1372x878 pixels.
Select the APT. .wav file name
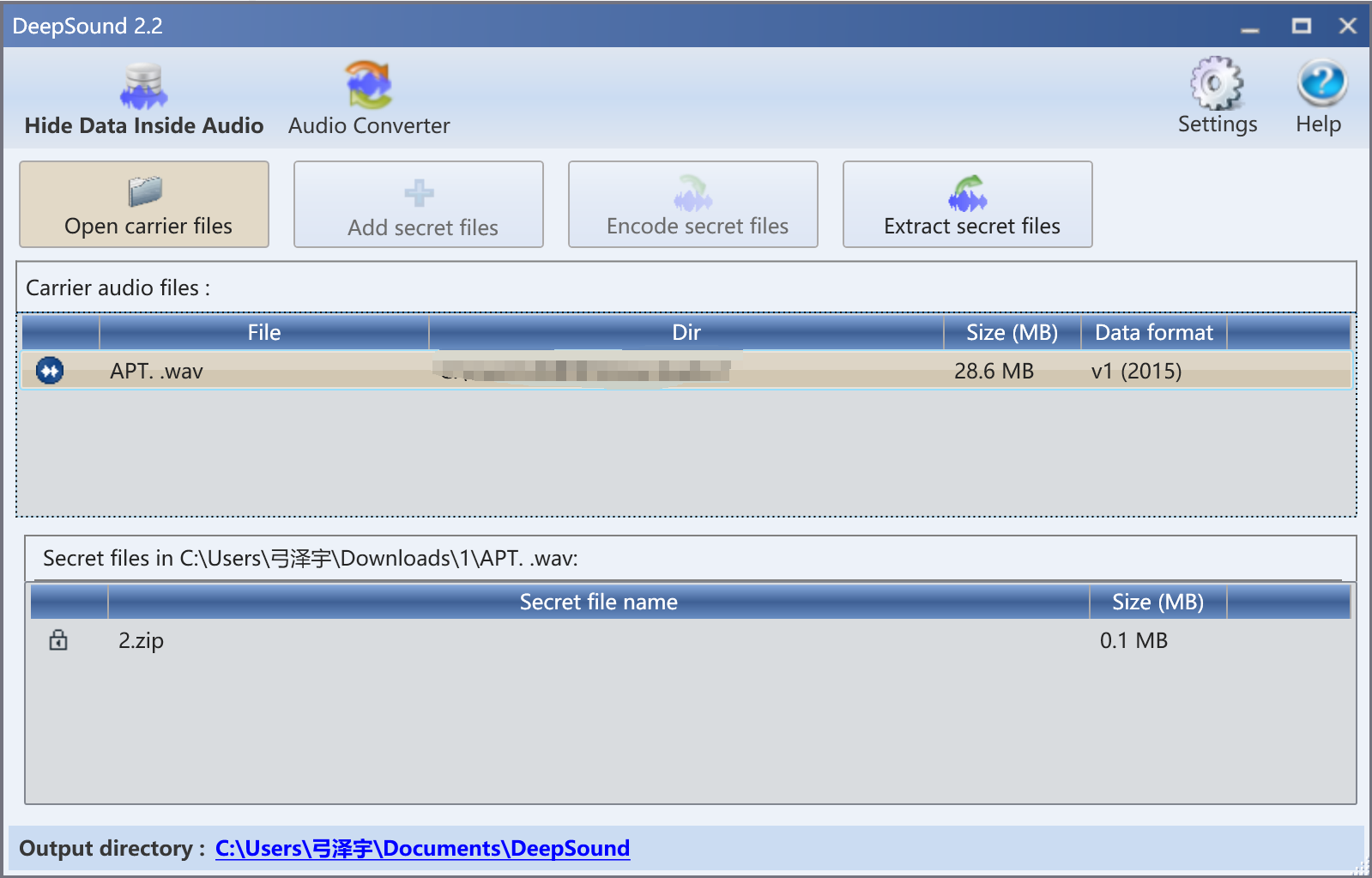(156, 371)
